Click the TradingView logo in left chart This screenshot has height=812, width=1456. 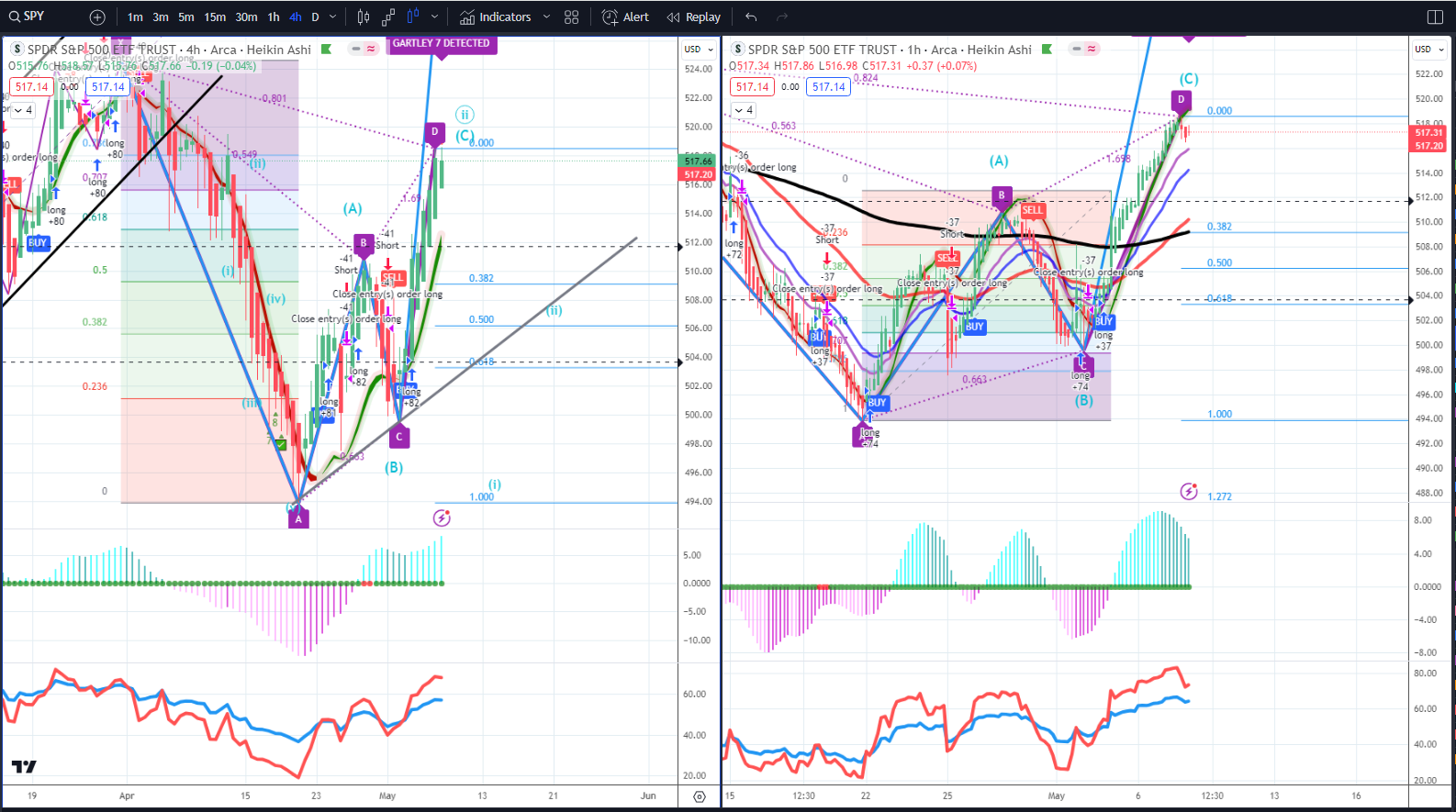point(24,766)
